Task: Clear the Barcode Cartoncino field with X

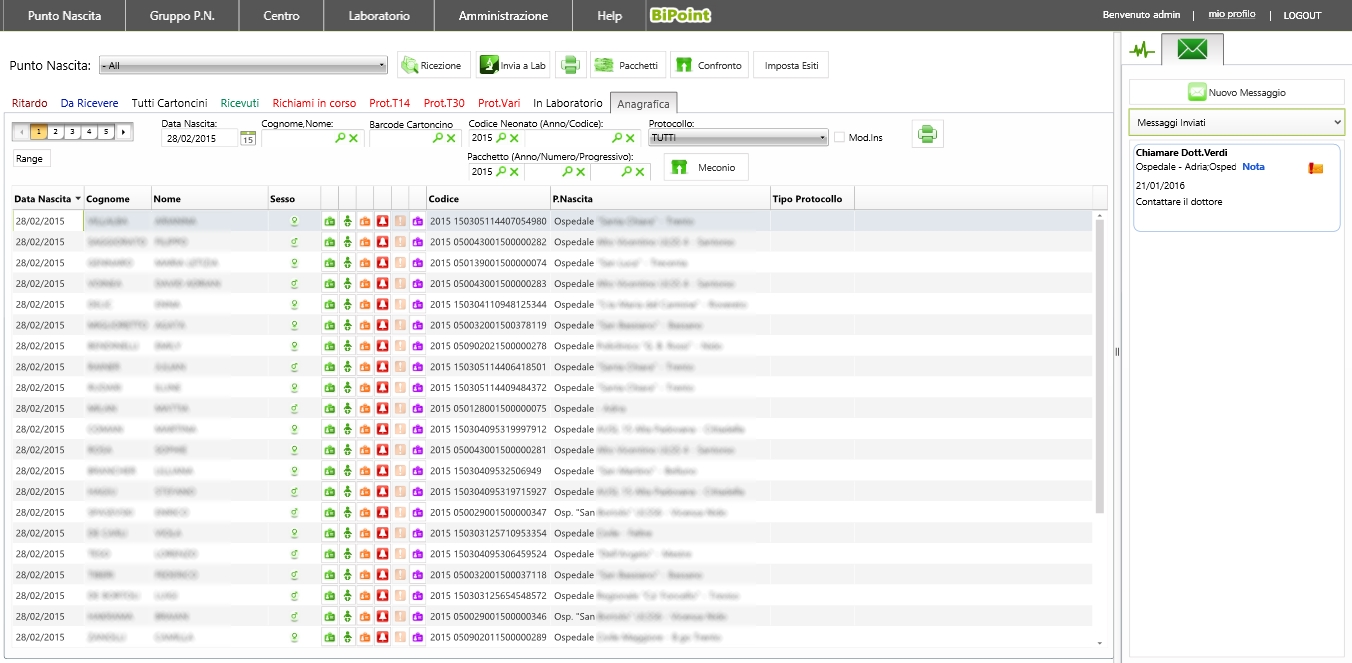Action: point(450,138)
